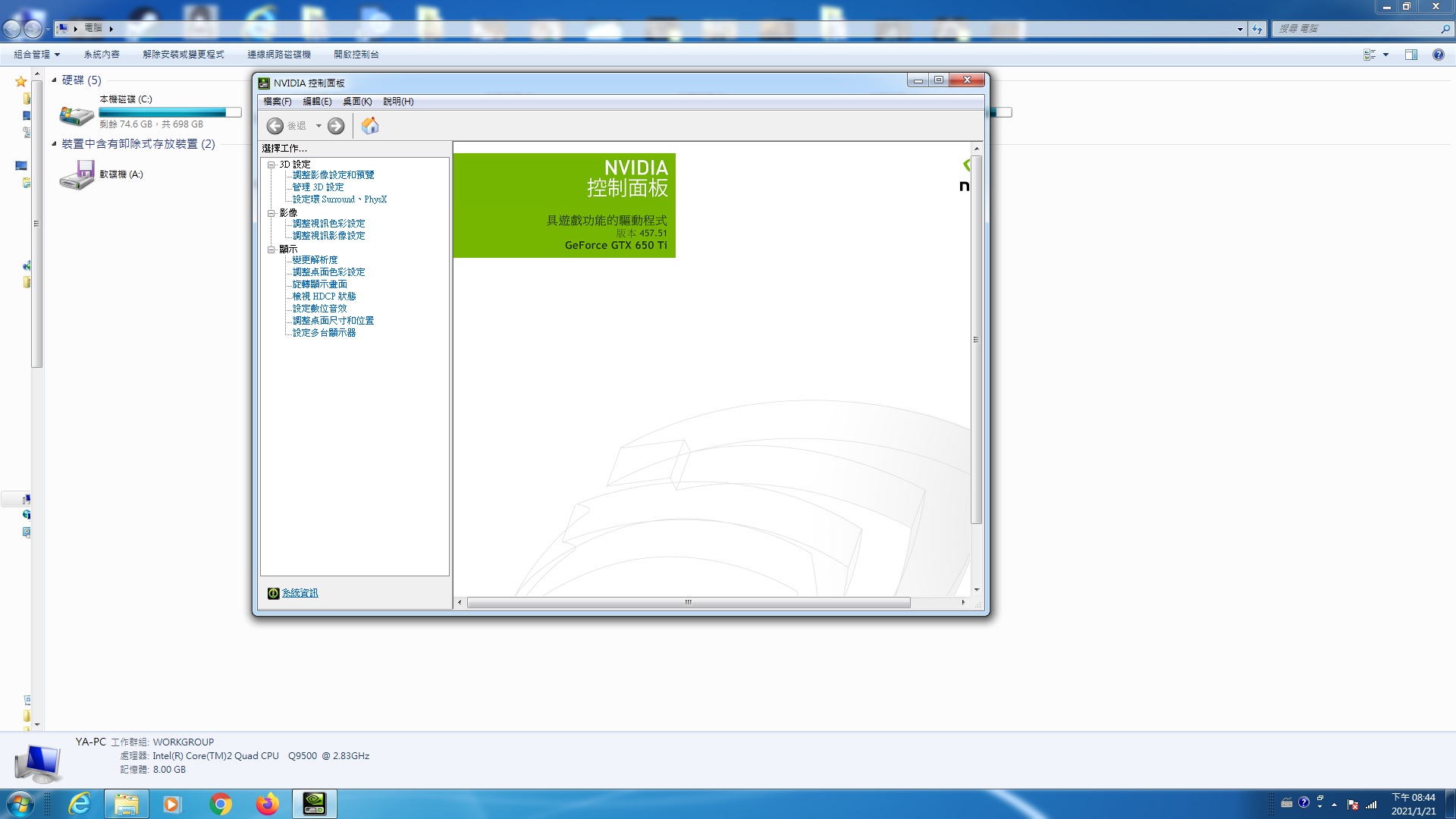Collapse the 硬碟 (5) group

54,80
